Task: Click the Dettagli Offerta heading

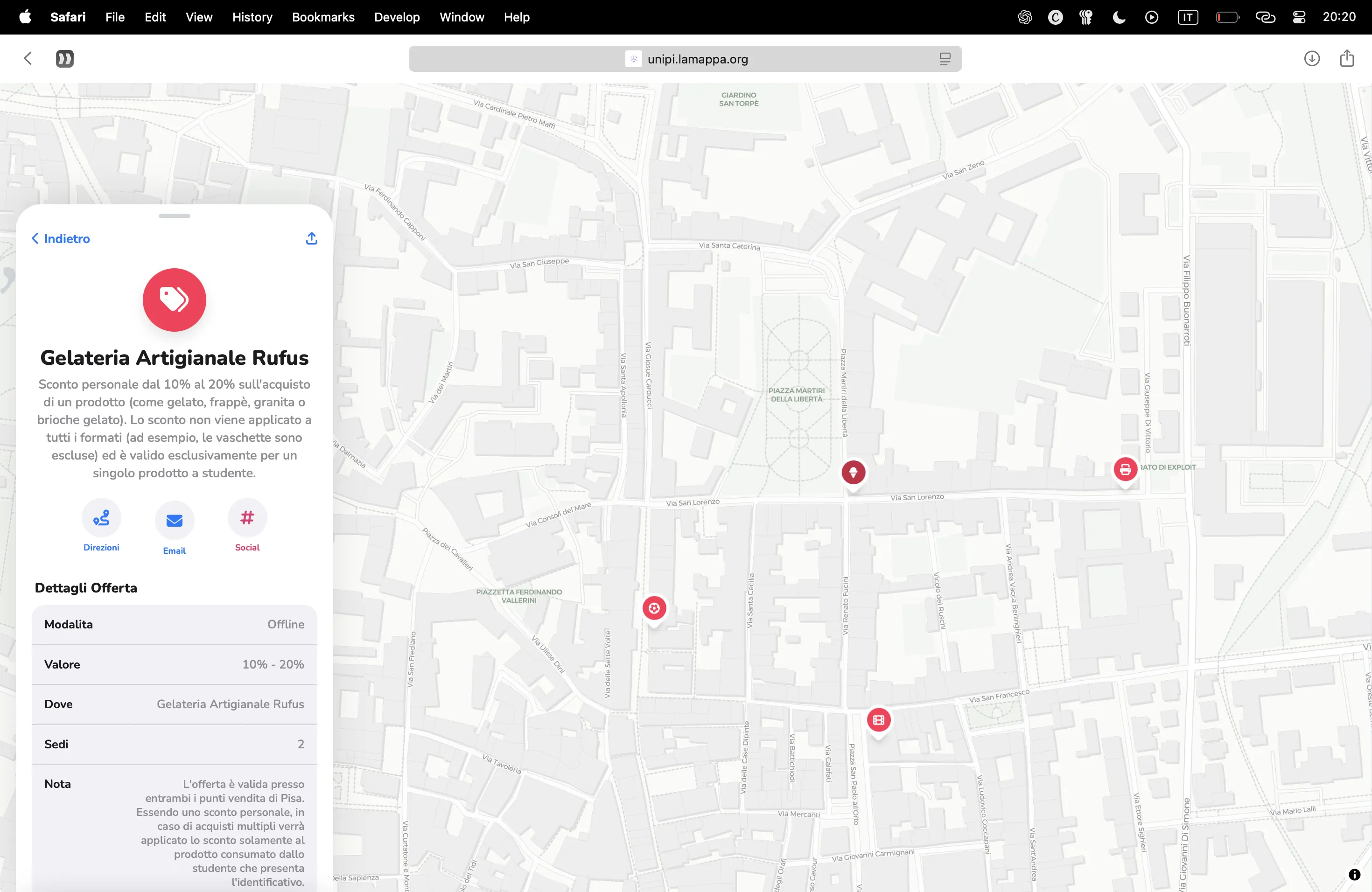Action: tap(86, 588)
